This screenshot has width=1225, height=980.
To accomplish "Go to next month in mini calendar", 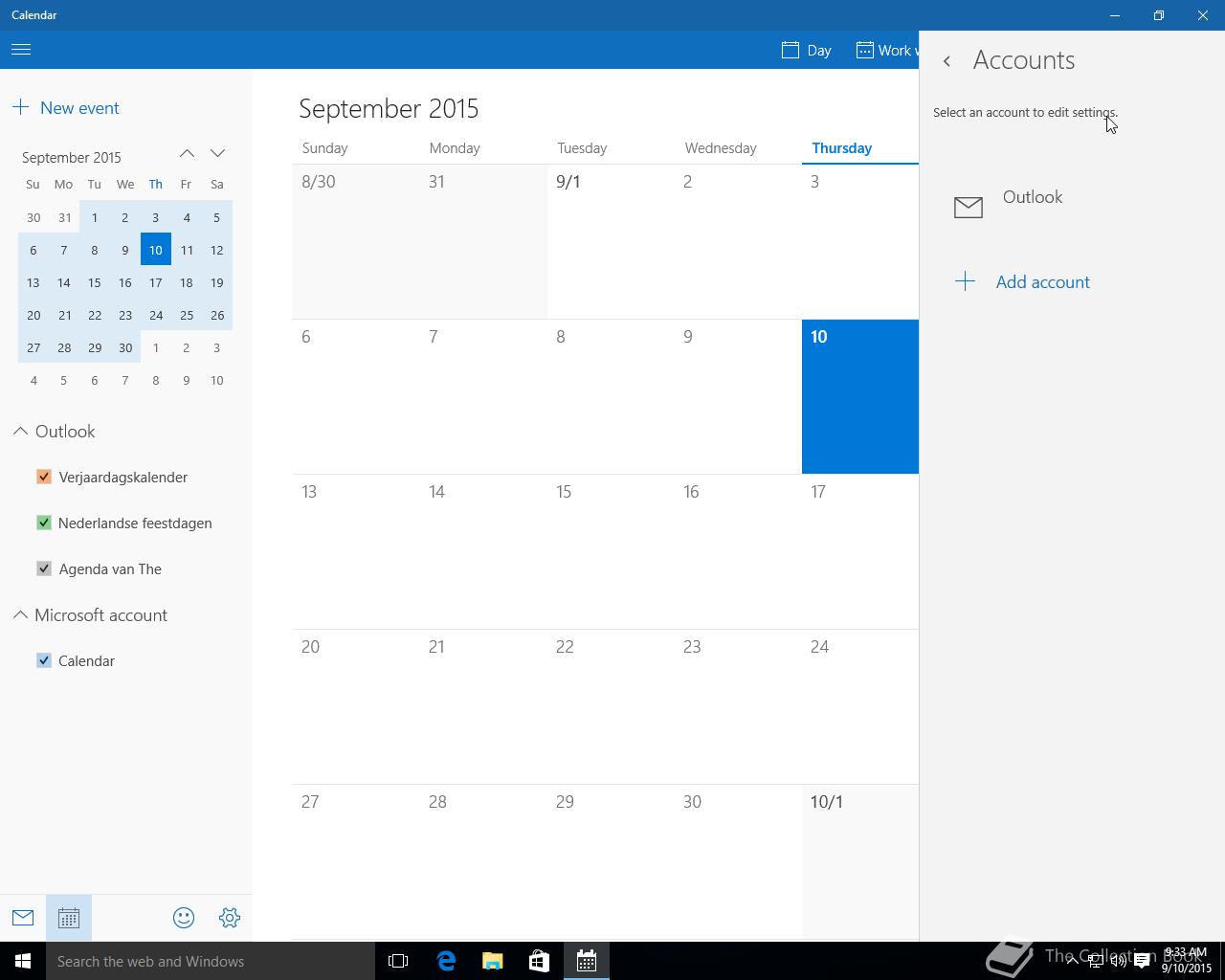I will point(217,153).
